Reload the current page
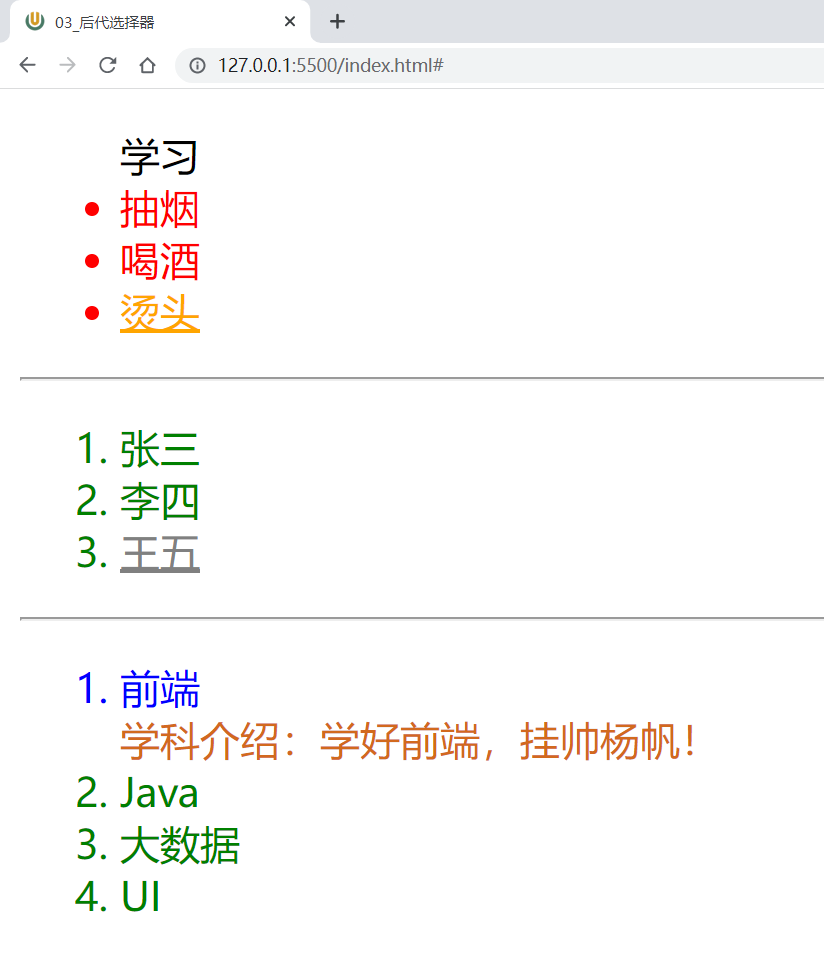This screenshot has height=954, width=824. click(107, 65)
